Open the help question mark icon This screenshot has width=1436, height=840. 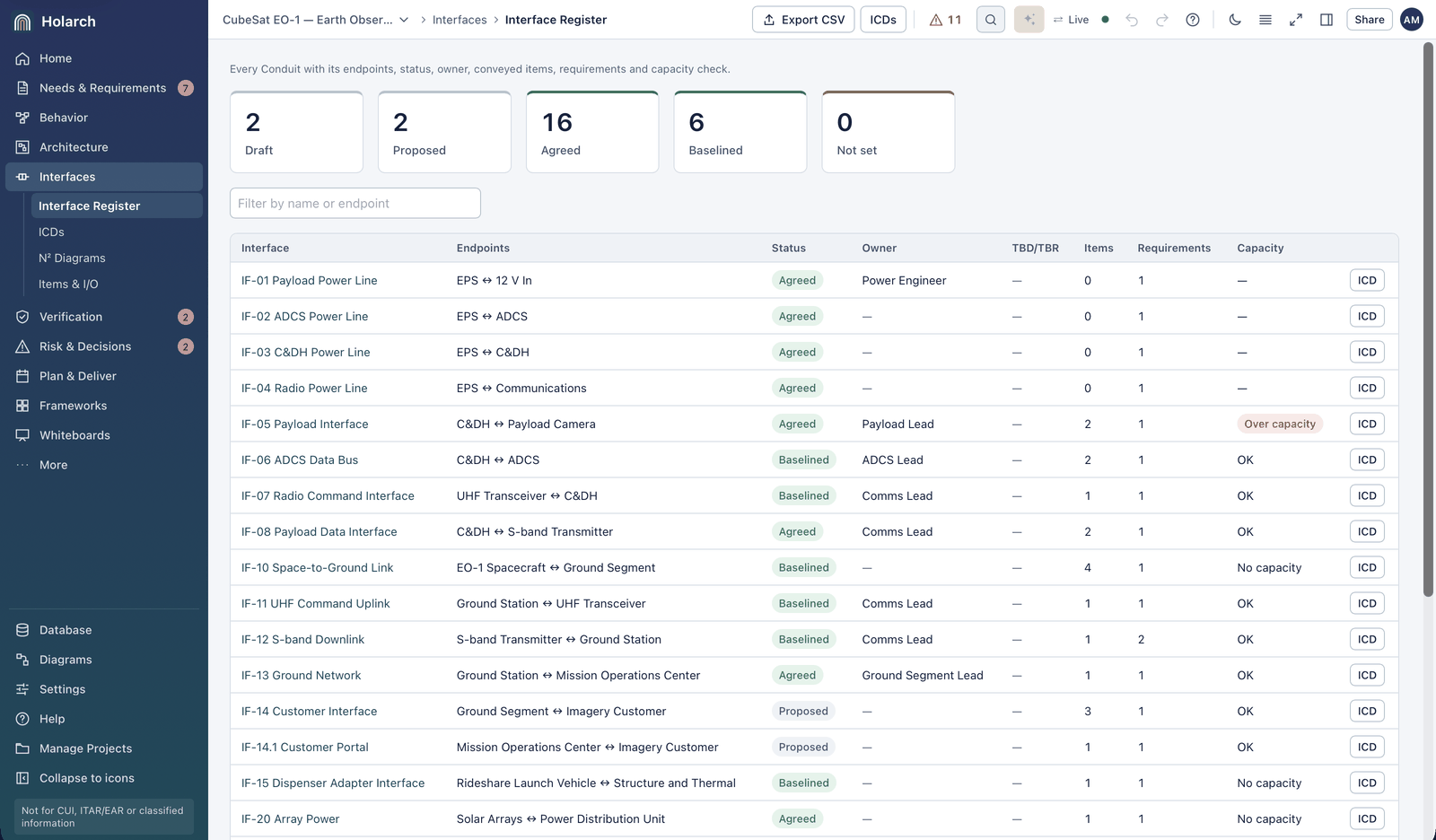(x=1193, y=20)
